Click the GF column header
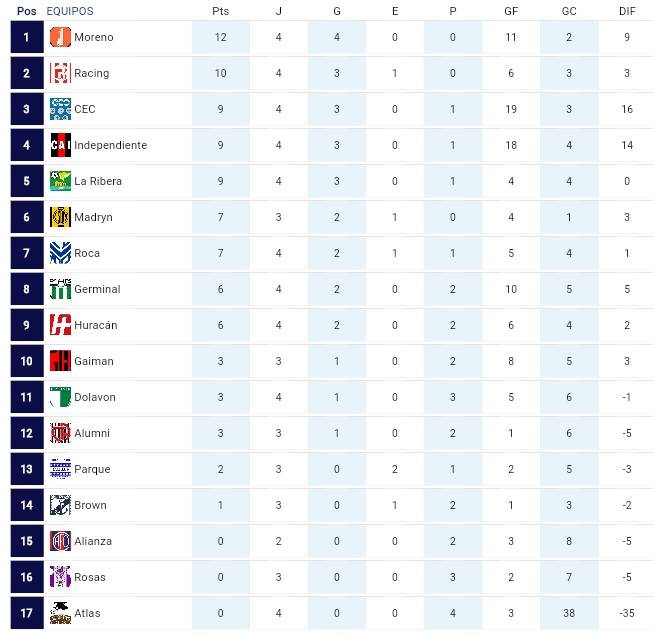Screen dimensions: 653x635 coord(511,11)
